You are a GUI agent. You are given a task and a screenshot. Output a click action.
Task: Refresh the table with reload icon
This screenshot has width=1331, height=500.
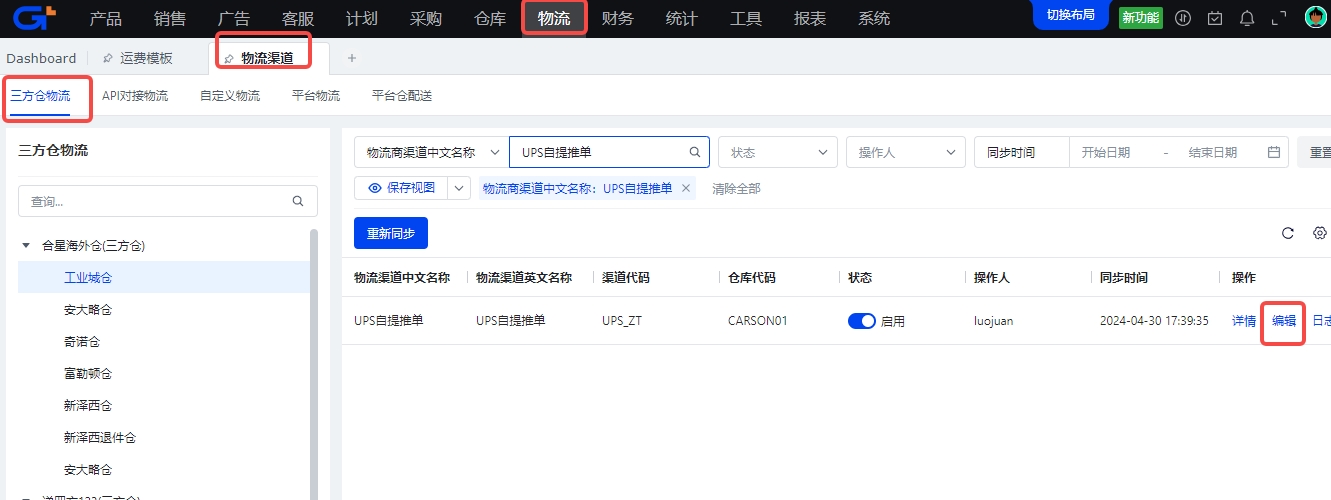[1288, 233]
